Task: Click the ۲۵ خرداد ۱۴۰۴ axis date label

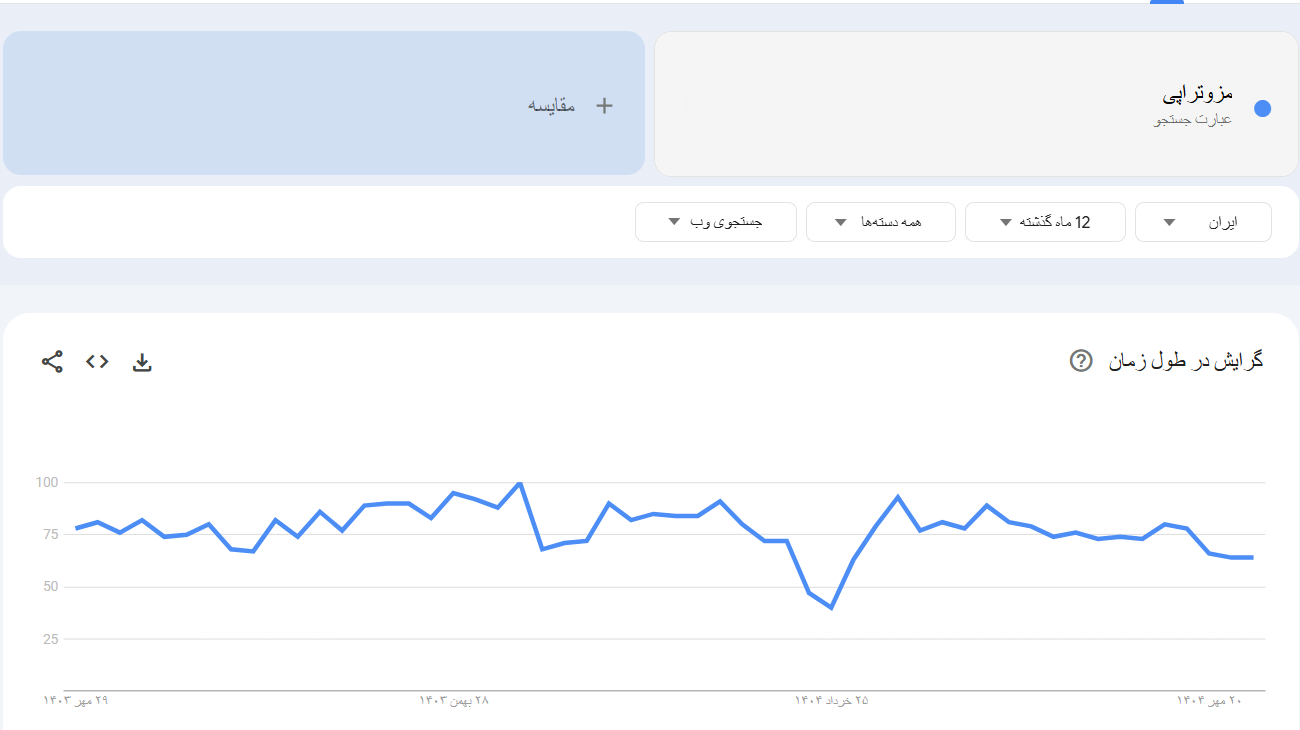Action: point(832,701)
